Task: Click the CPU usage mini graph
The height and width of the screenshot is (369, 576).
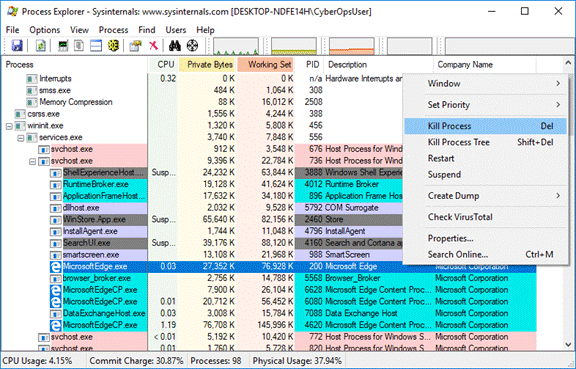Action: [236, 46]
